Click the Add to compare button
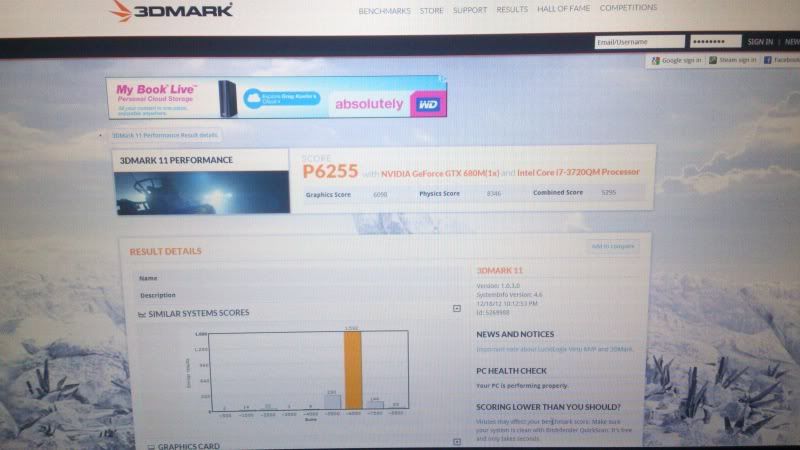 pyautogui.click(x=612, y=246)
